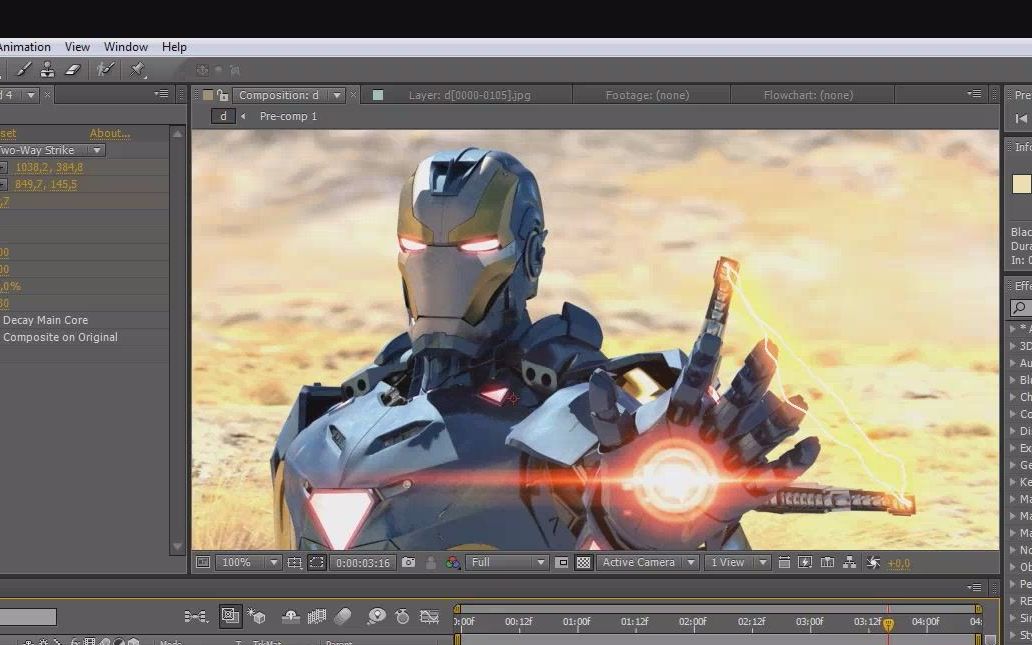
Task: Open the Composition: d tab dropdown arrow
Action: click(337, 95)
